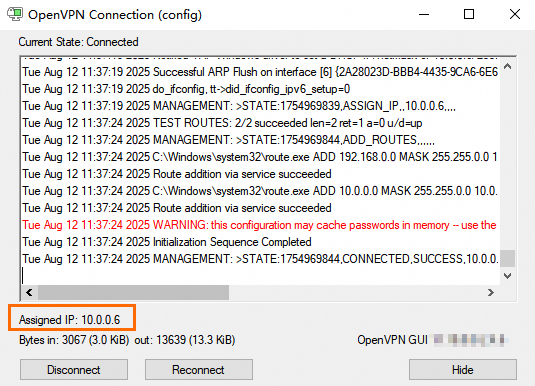Click the vertical scrollbar thumb

pos(507,258)
